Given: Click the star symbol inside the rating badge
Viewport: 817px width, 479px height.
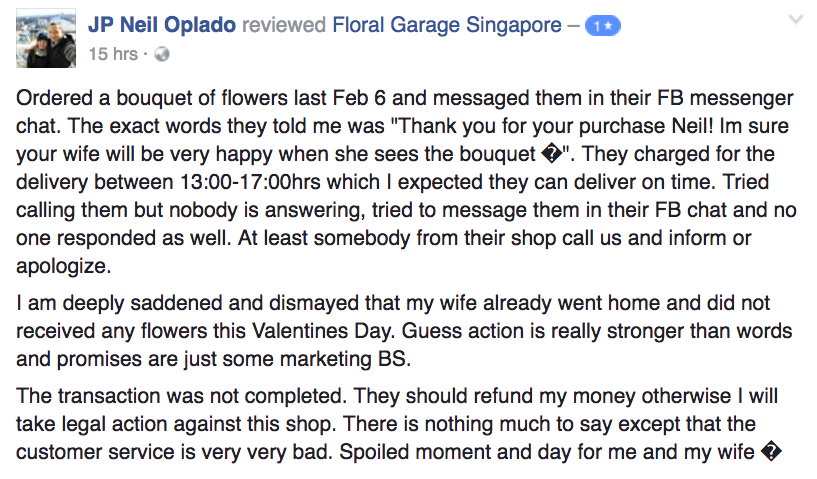Looking at the screenshot, I should (x=608, y=26).
